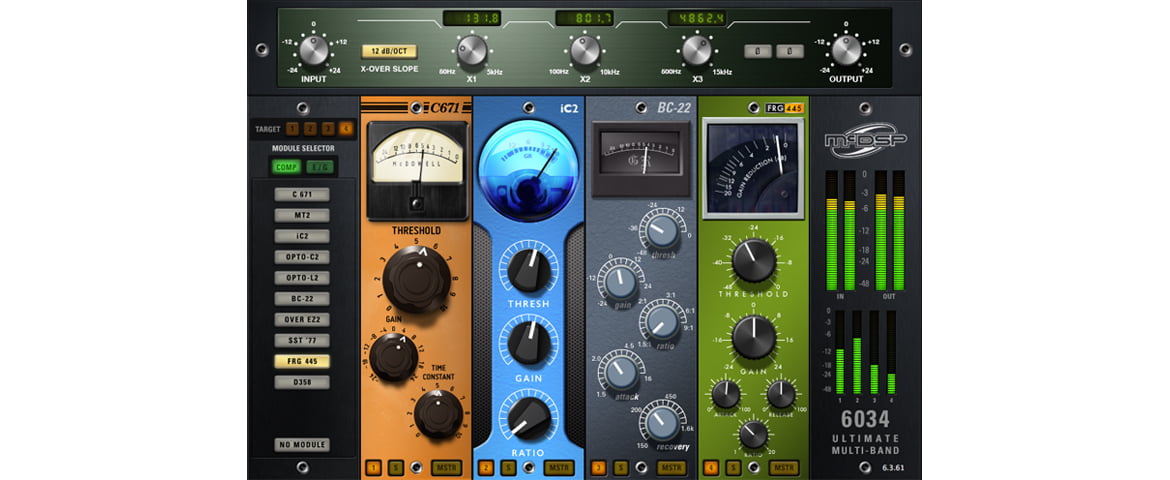Solo band 4 with S button
Viewport: 1170px width, 480px height.
(x=733, y=468)
